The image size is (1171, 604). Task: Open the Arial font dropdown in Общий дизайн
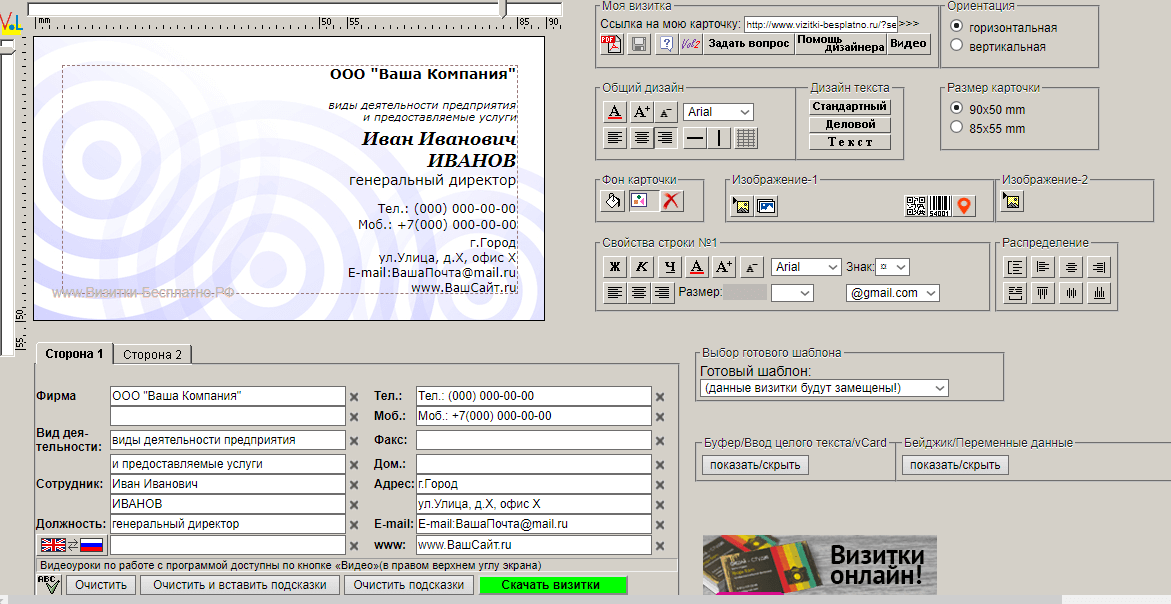pyautogui.click(x=718, y=113)
